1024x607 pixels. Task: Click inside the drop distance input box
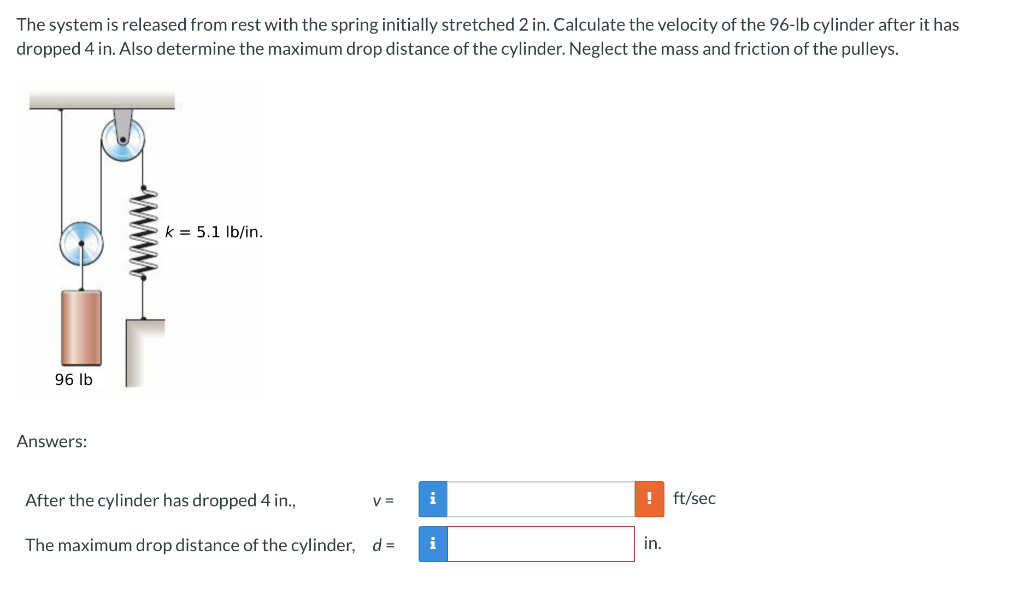click(540, 543)
